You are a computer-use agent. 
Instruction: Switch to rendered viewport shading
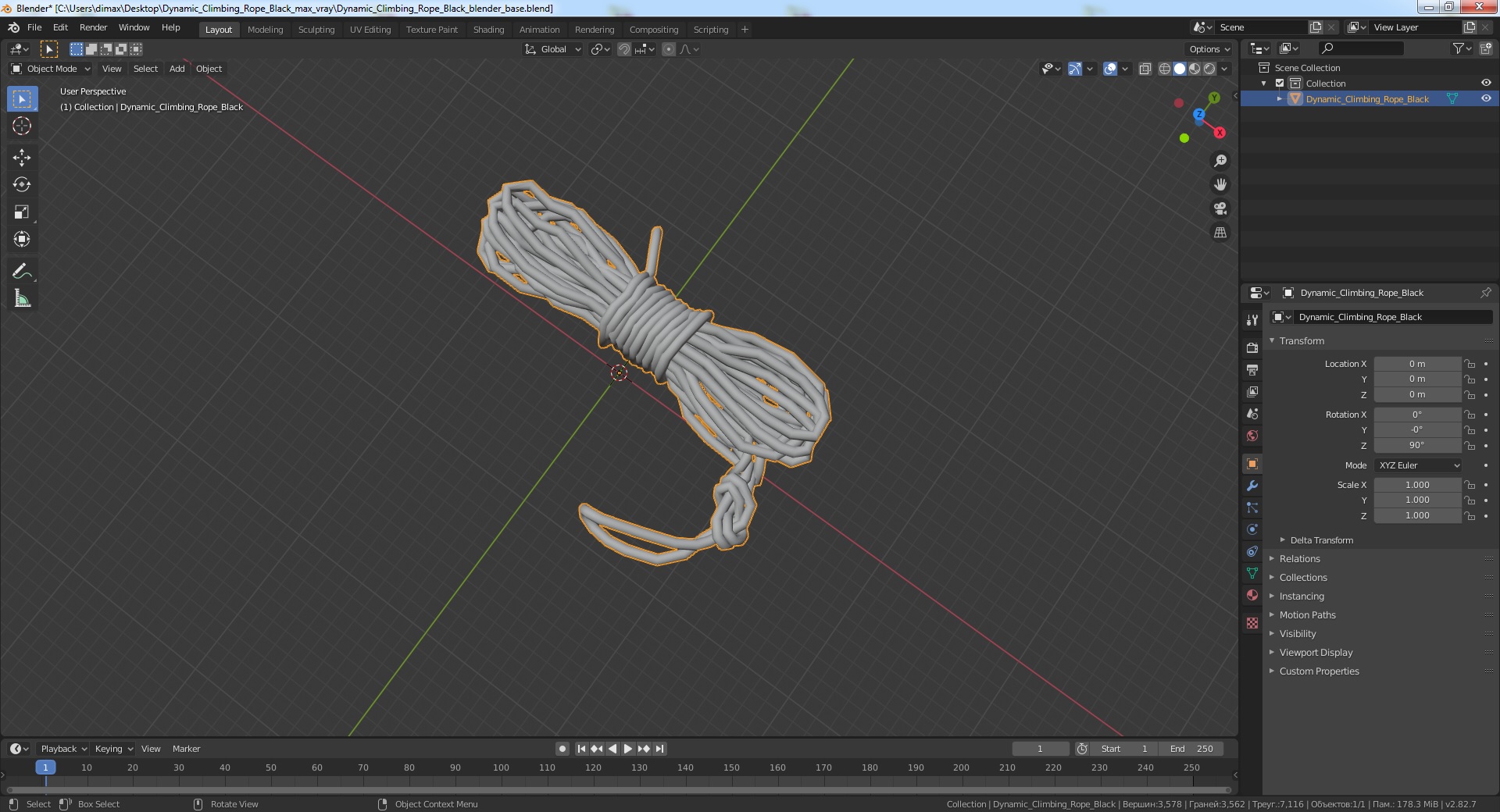point(1209,69)
